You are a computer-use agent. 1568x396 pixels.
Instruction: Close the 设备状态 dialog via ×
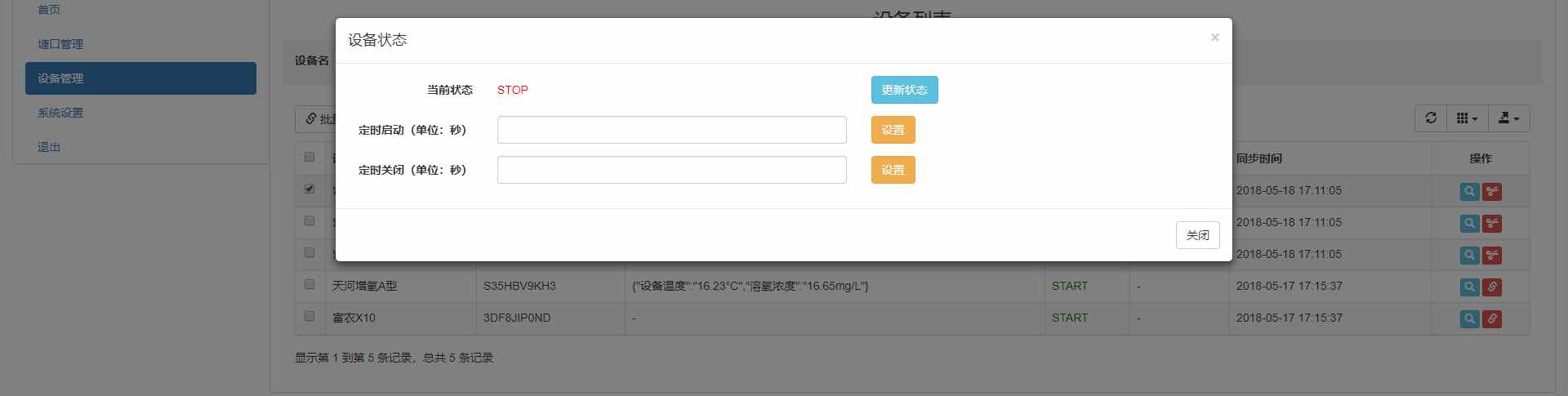[x=1214, y=38]
